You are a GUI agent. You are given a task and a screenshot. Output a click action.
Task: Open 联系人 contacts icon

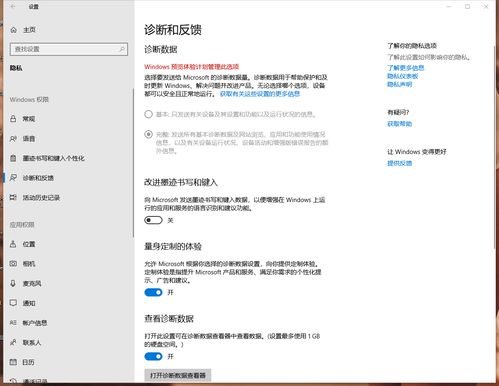(x=13, y=342)
